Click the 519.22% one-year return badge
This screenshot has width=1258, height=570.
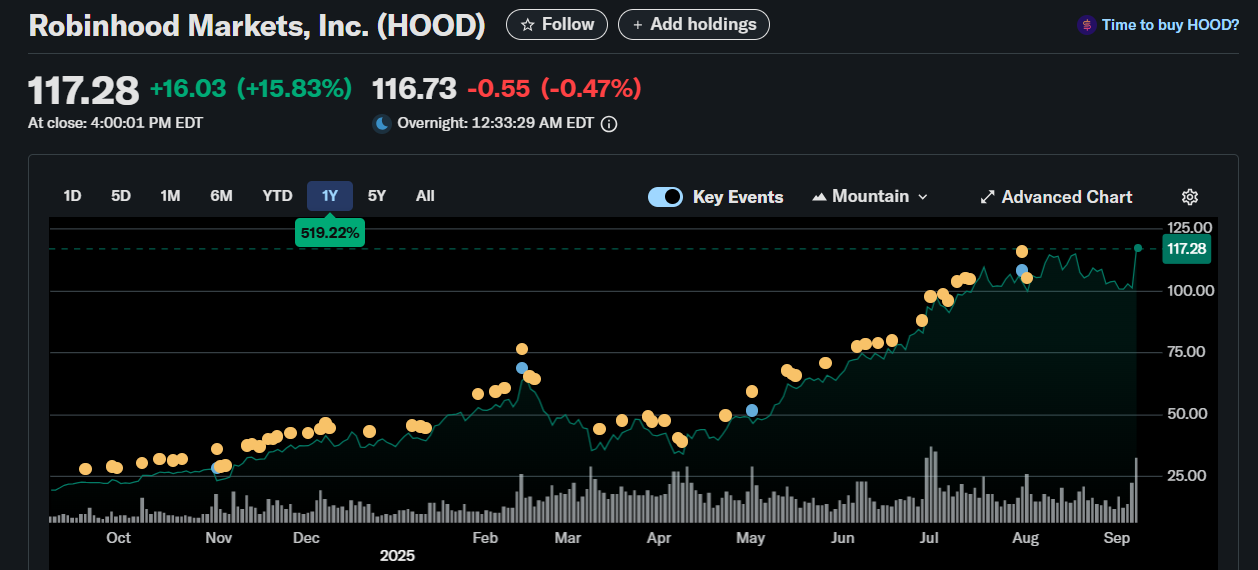(x=329, y=232)
